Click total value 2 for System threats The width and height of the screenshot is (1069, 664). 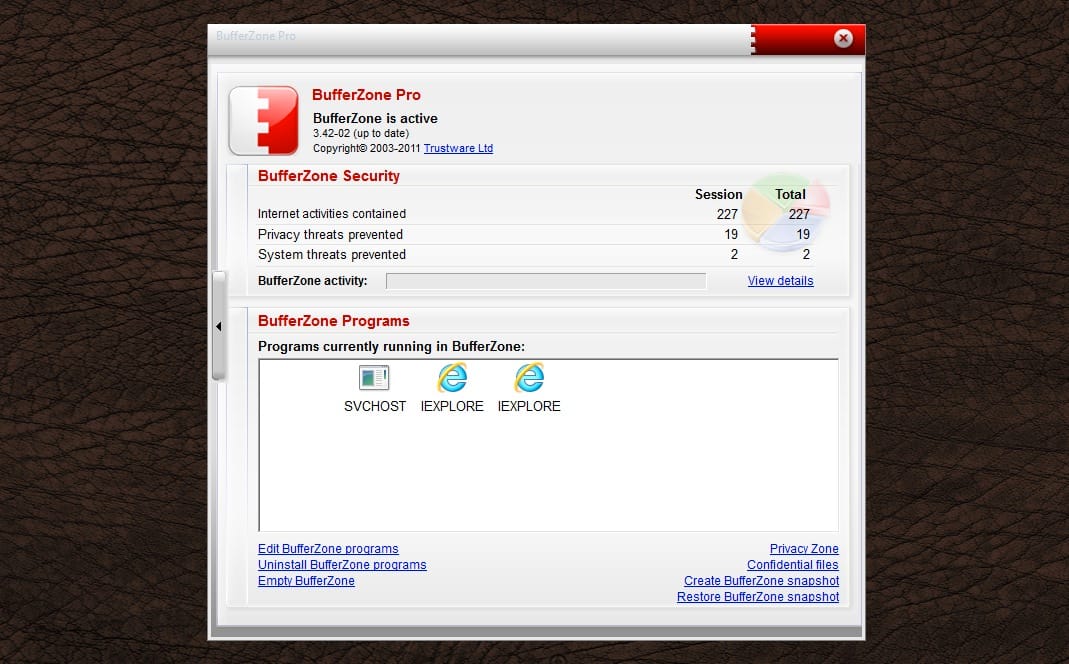point(806,254)
